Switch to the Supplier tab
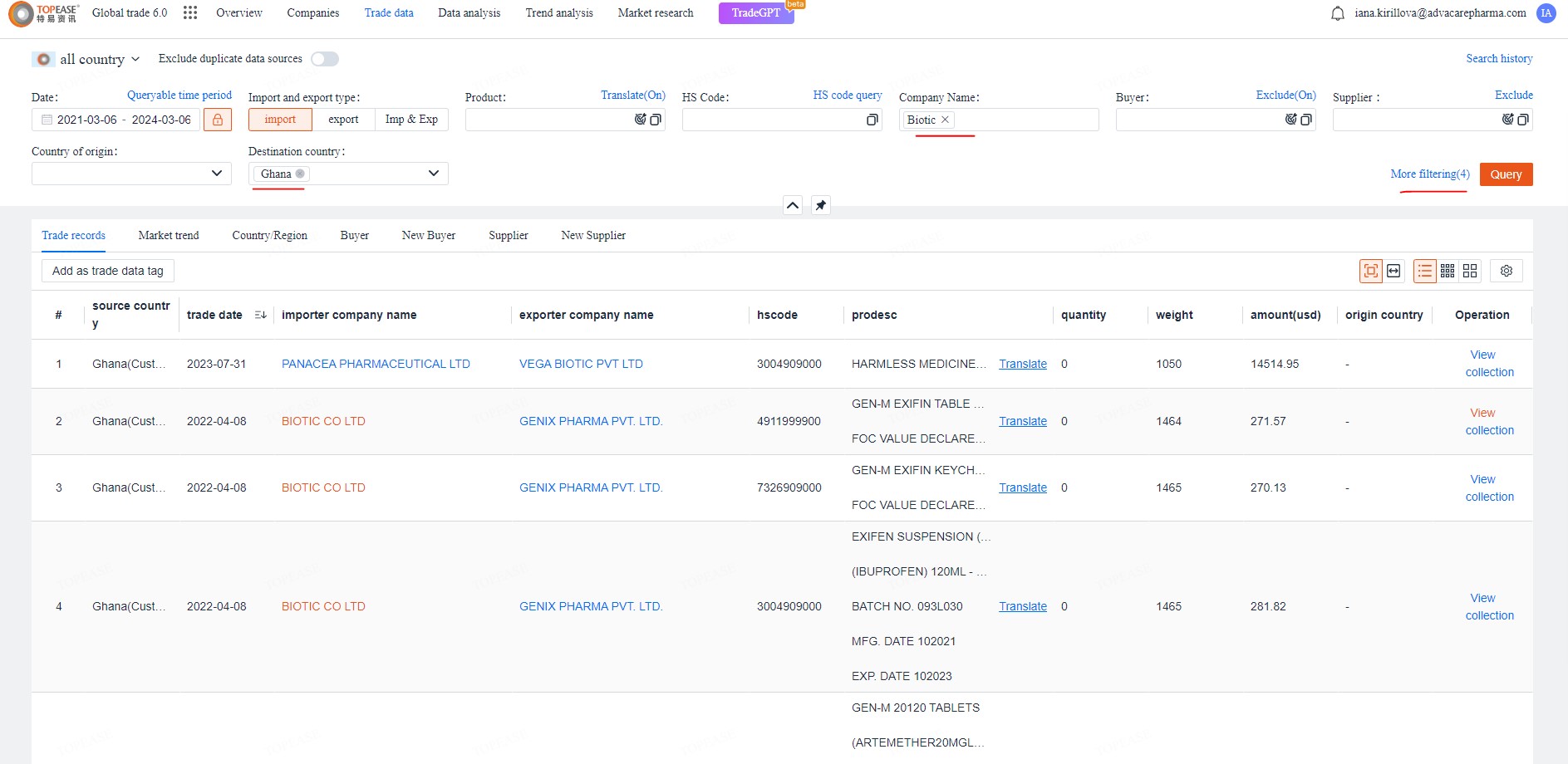The image size is (1568, 764). pyautogui.click(x=509, y=236)
